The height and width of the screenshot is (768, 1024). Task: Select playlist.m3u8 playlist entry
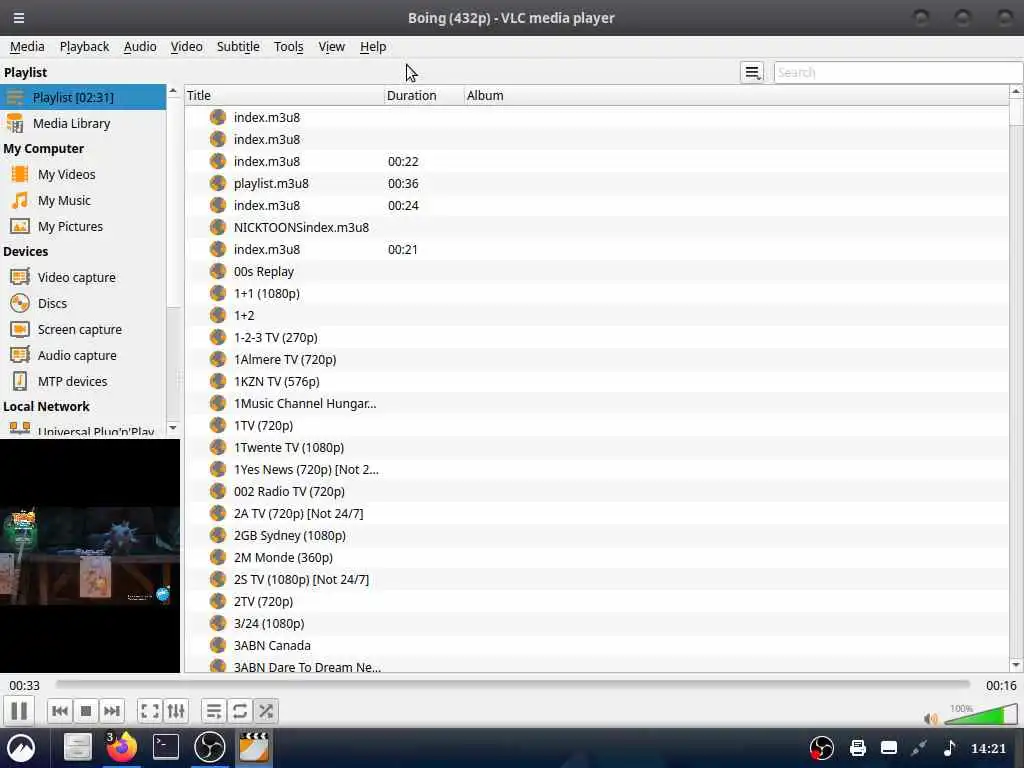click(x=596, y=184)
